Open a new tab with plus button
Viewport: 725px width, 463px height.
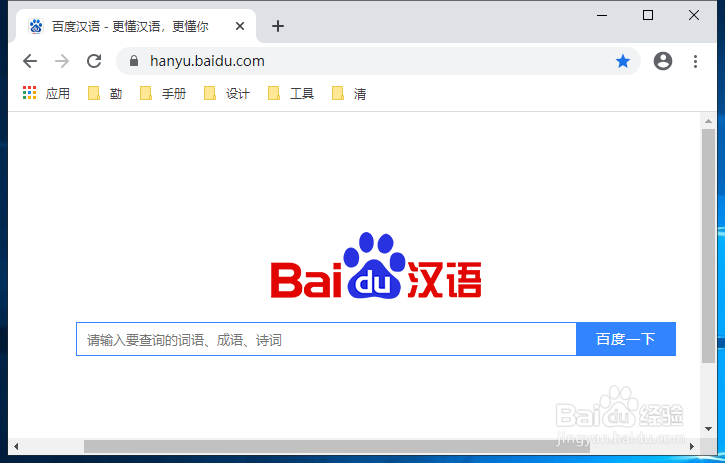click(x=278, y=26)
